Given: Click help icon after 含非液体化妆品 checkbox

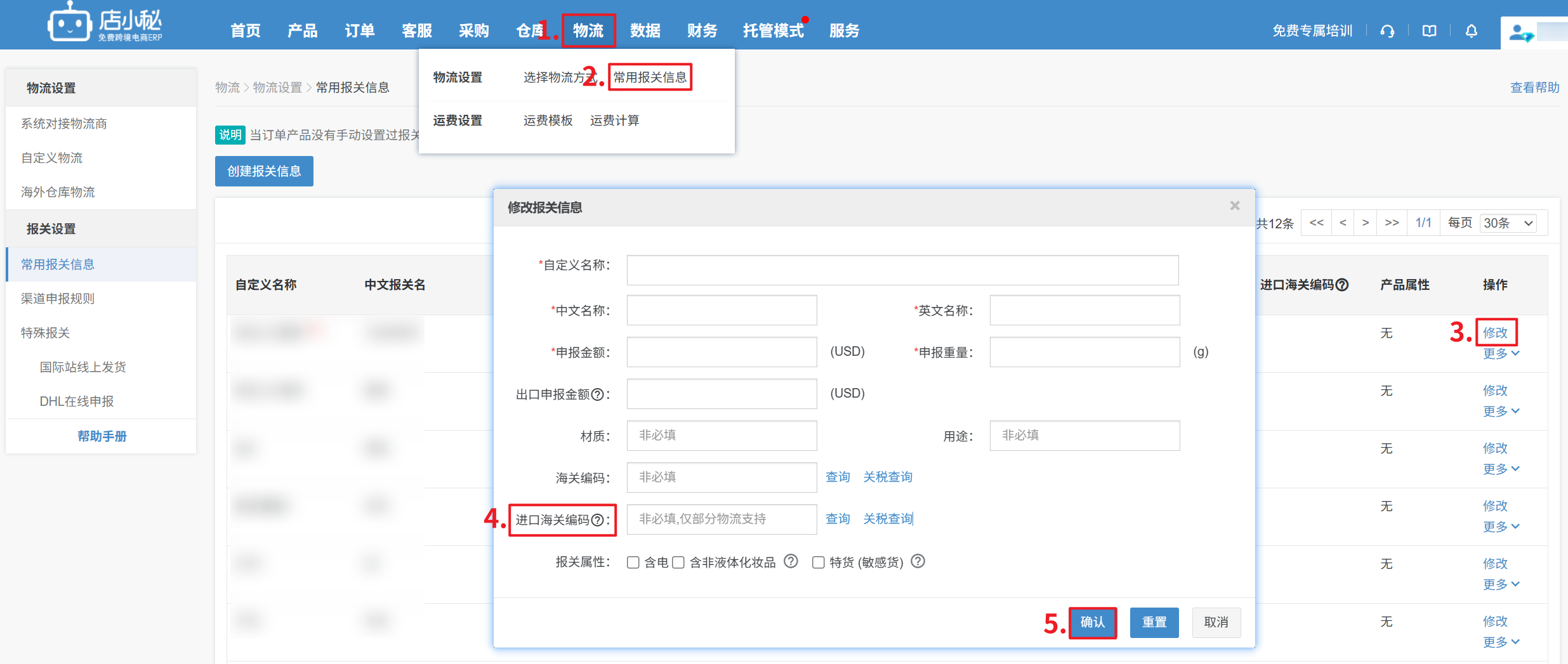Looking at the screenshot, I should coord(791,561).
